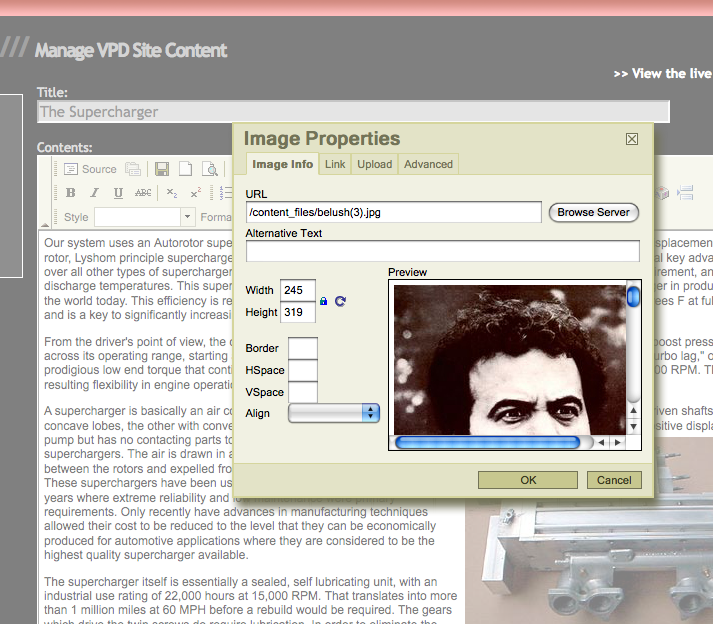The image size is (713, 624).
Task: Close the Image Properties dialog
Action: coord(632,139)
